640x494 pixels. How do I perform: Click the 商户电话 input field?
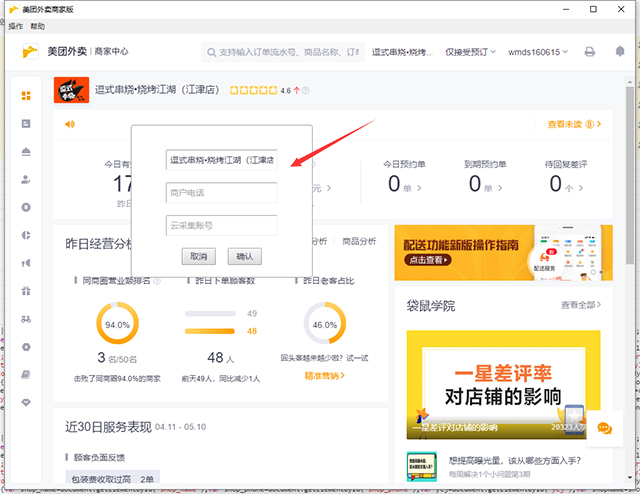[x=222, y=193]
